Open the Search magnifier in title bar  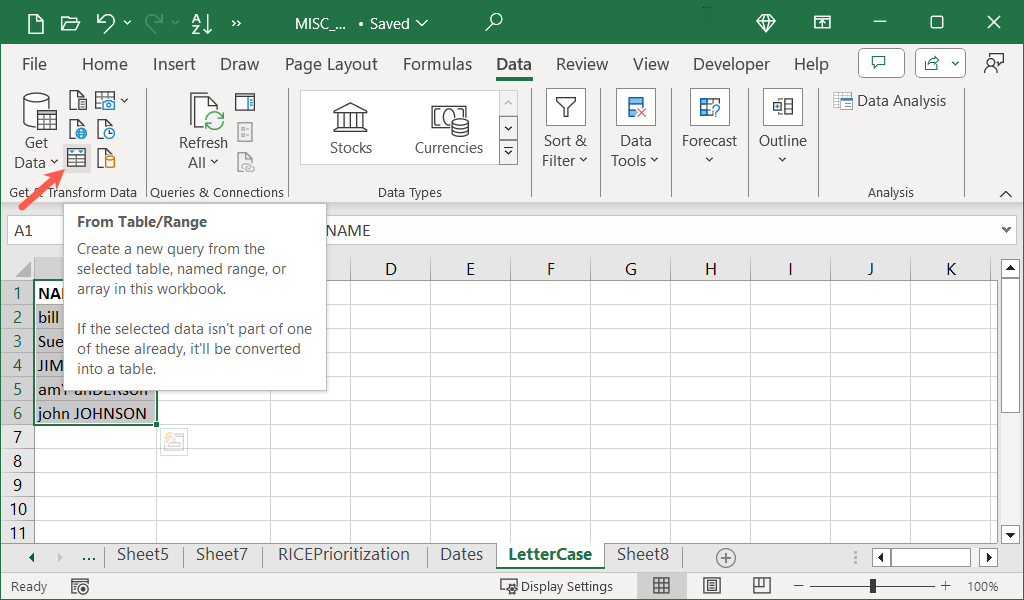click(494, 22)
